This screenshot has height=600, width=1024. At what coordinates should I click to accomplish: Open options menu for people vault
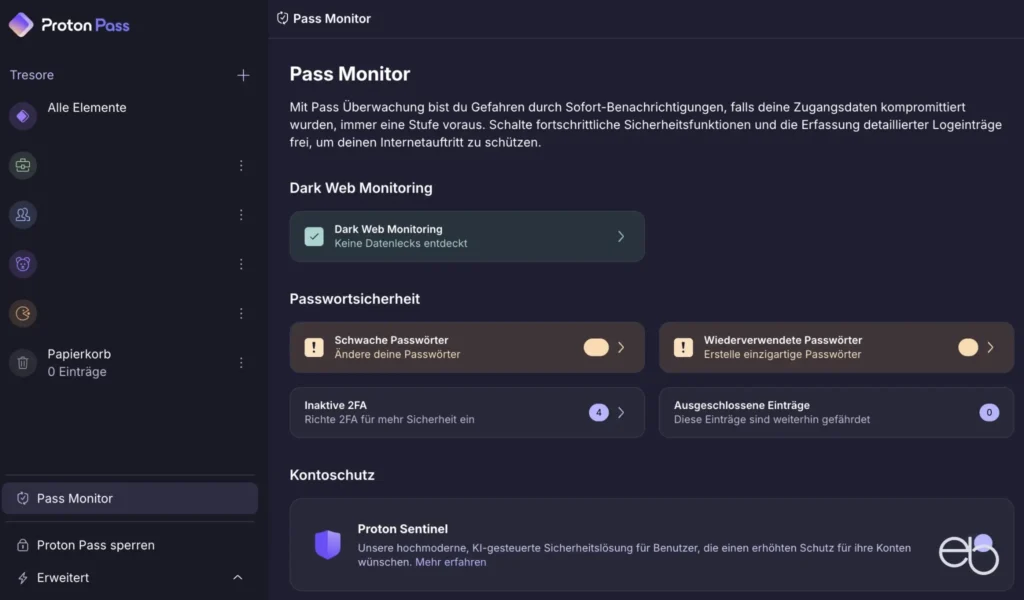click(241, 215)
